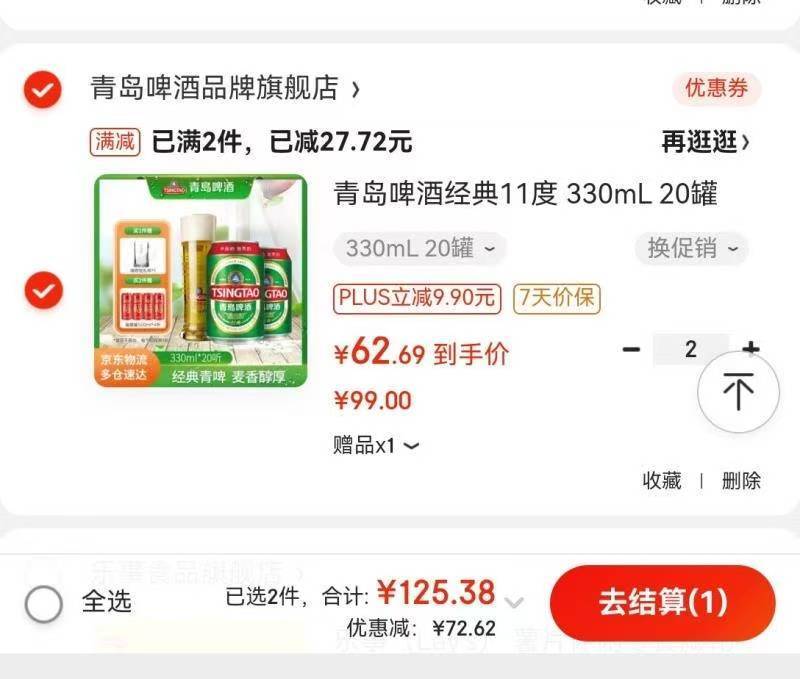
Task: Toggle the 全选 select-all radio button
Action: click(x=44, y=603)
